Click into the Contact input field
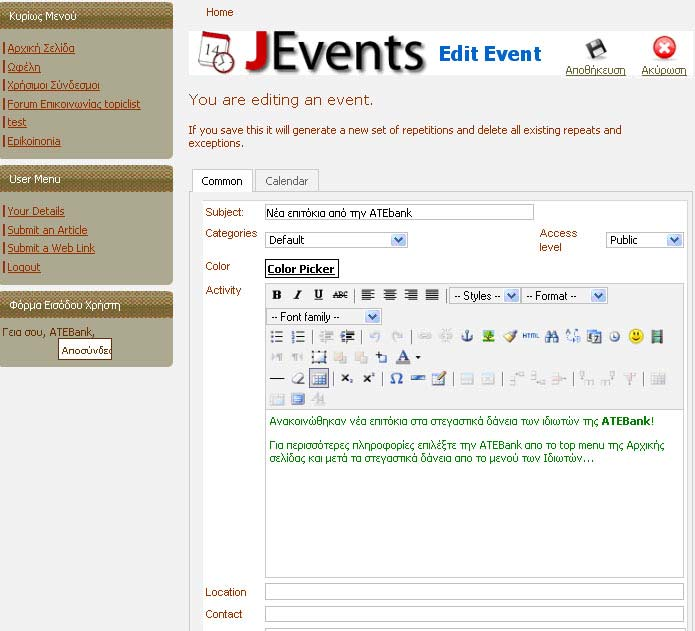 pyautogui.click(x=474, y=614)
